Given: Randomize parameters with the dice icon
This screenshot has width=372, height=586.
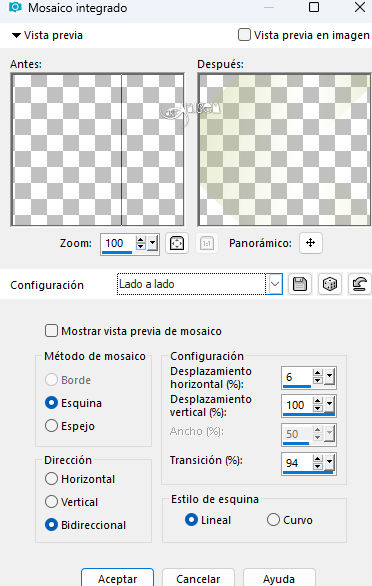Looking at the screenshot, I should (329, 284).
